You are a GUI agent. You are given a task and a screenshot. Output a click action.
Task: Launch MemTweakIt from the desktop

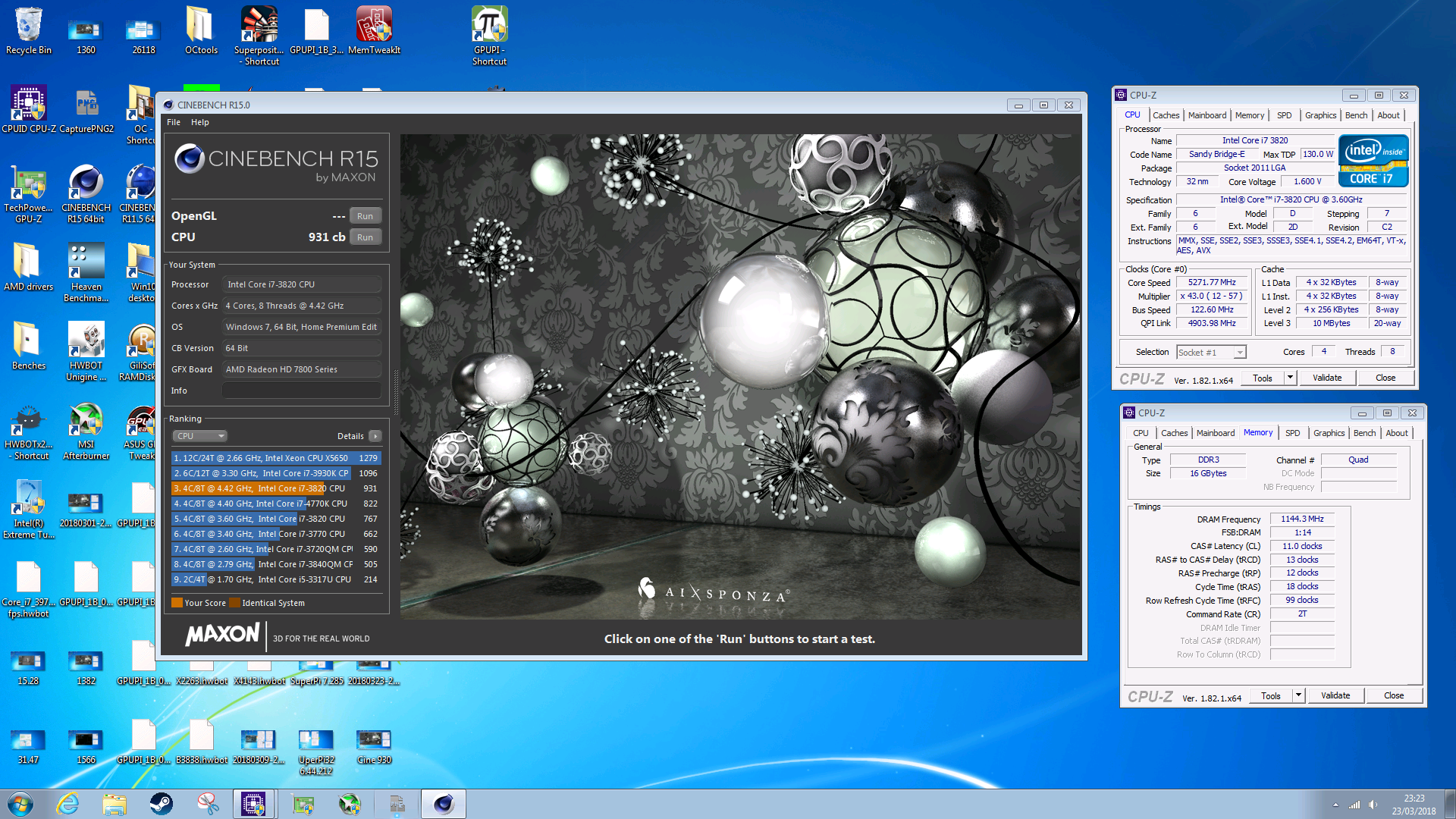click(x=374, y=30)
